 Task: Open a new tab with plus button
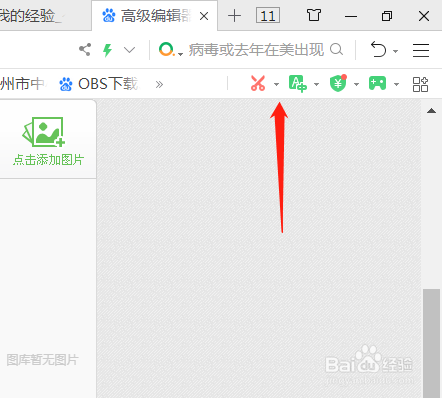pos(234,16)
